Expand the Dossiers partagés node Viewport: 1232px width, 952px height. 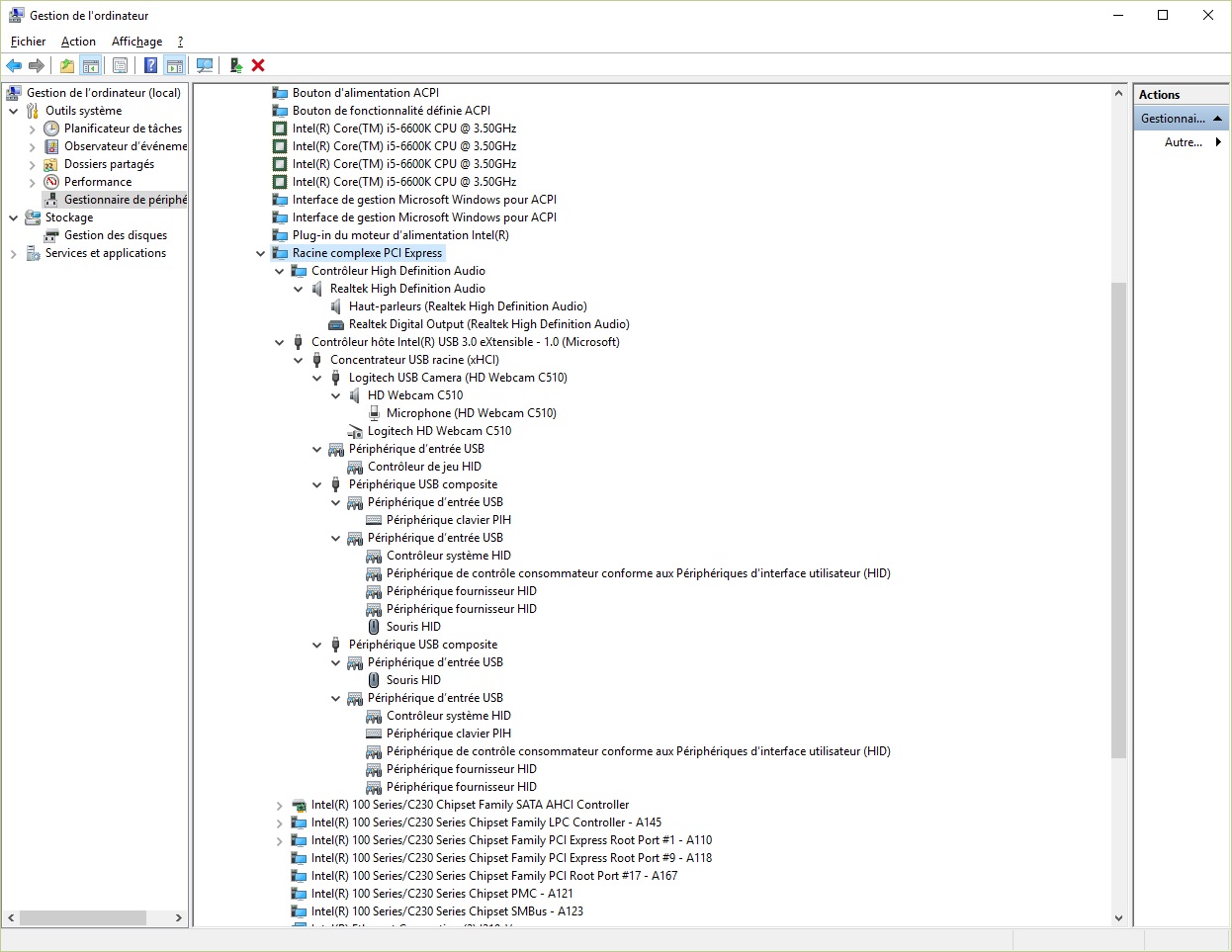tap(33, 164)
